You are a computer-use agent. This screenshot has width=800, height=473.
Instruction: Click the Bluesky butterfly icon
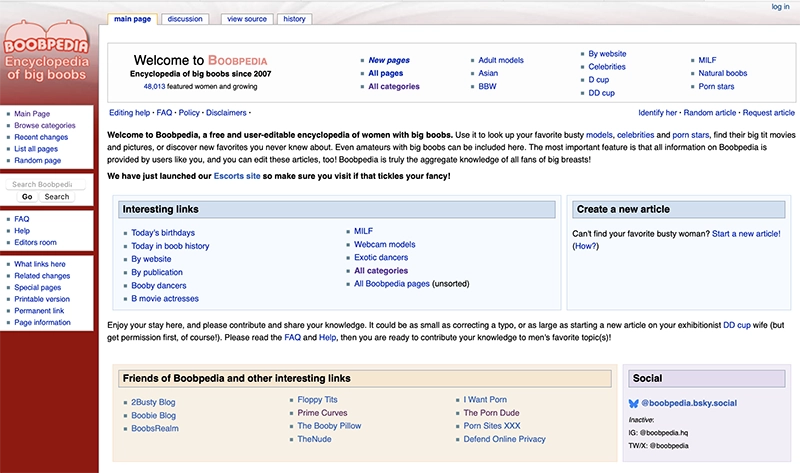[x=633, y=403]
